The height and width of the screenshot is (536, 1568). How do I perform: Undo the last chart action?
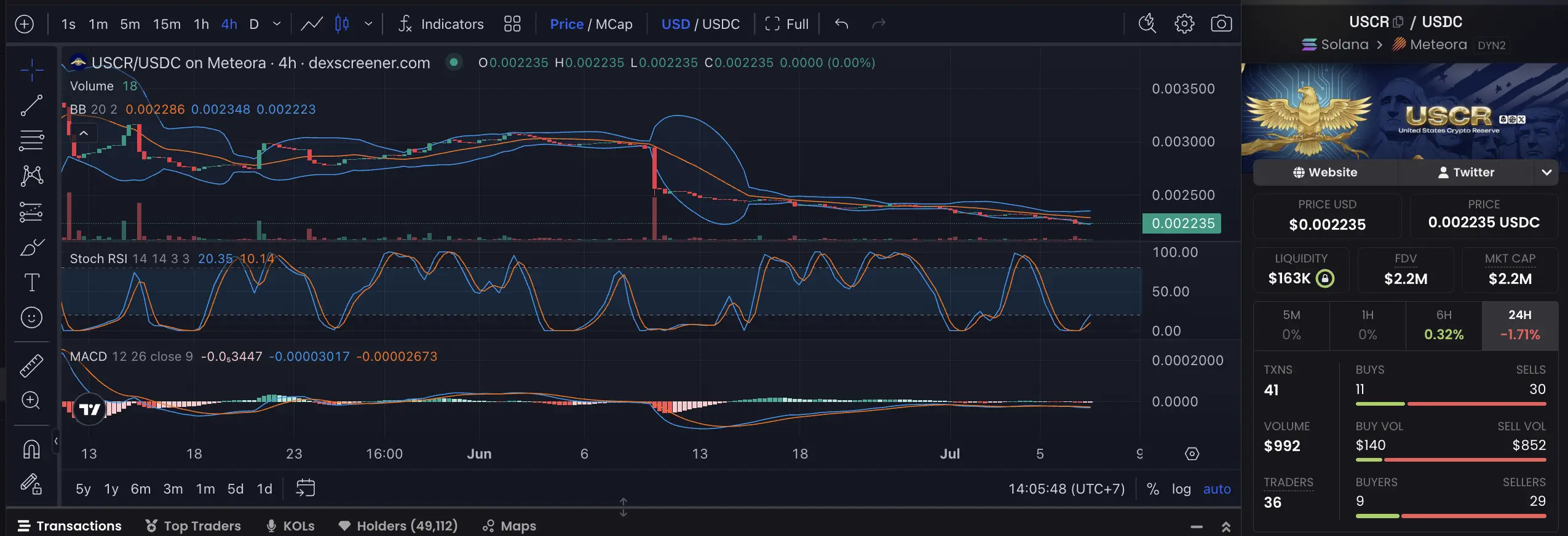(x=842, y=24)
